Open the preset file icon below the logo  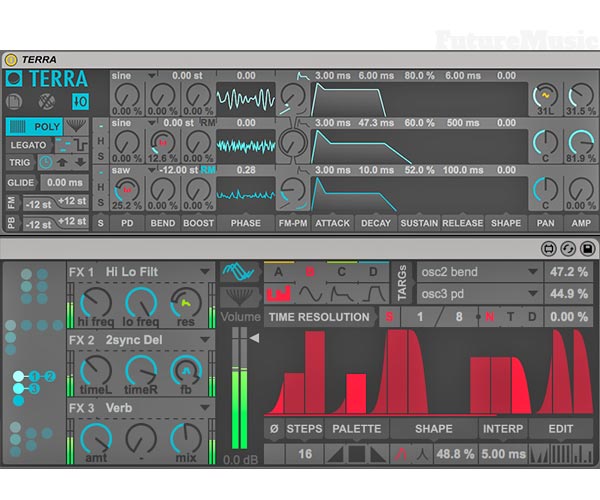14,102
